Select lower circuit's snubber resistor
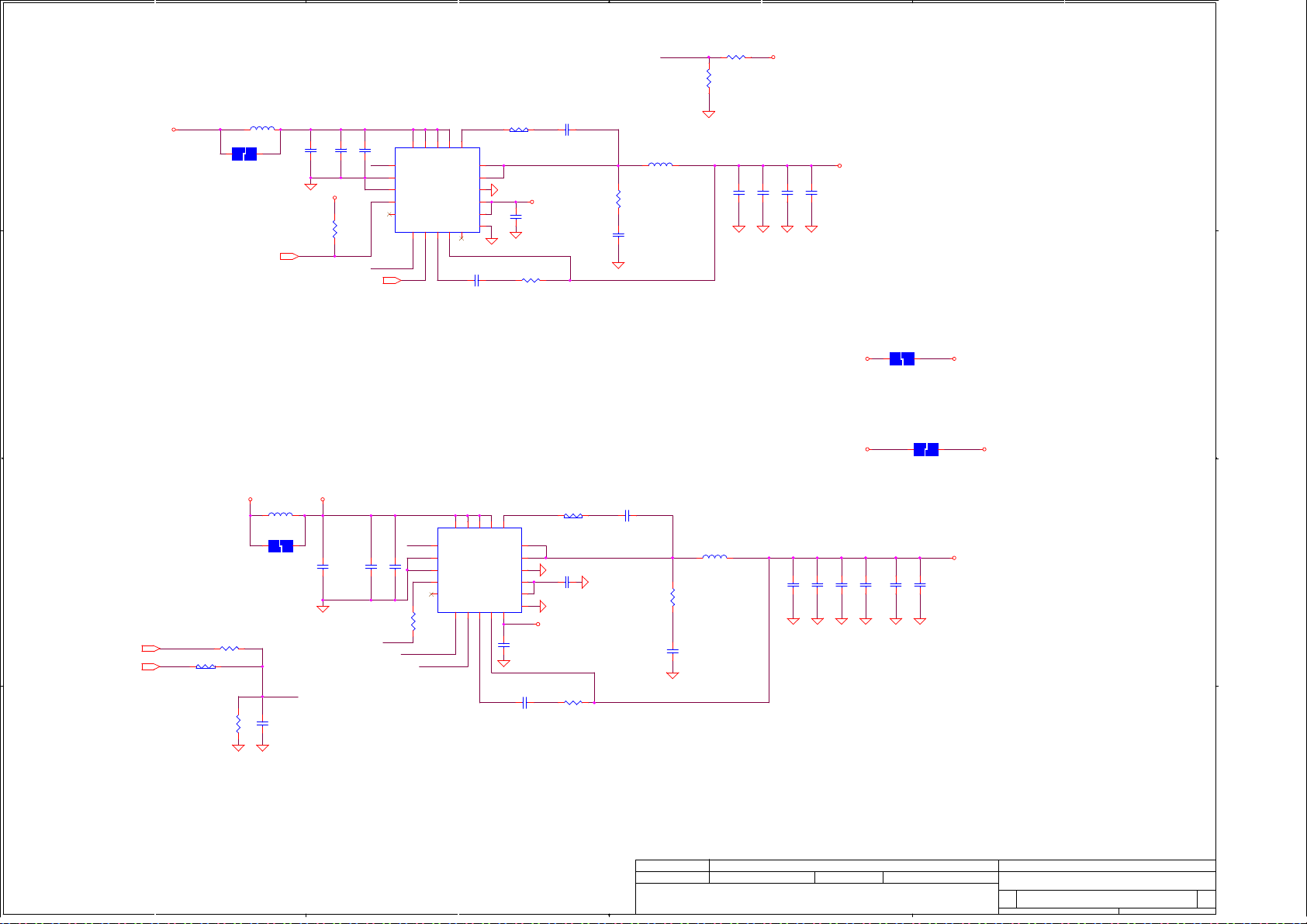Image resolution: width=1307 pixels, height=924 pixels. [673, 597]
